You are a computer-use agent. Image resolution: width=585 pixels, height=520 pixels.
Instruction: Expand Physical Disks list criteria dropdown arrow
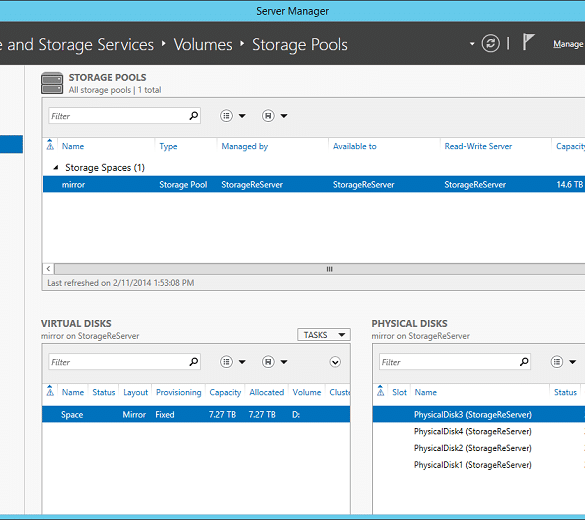click(x=573, y=362)
